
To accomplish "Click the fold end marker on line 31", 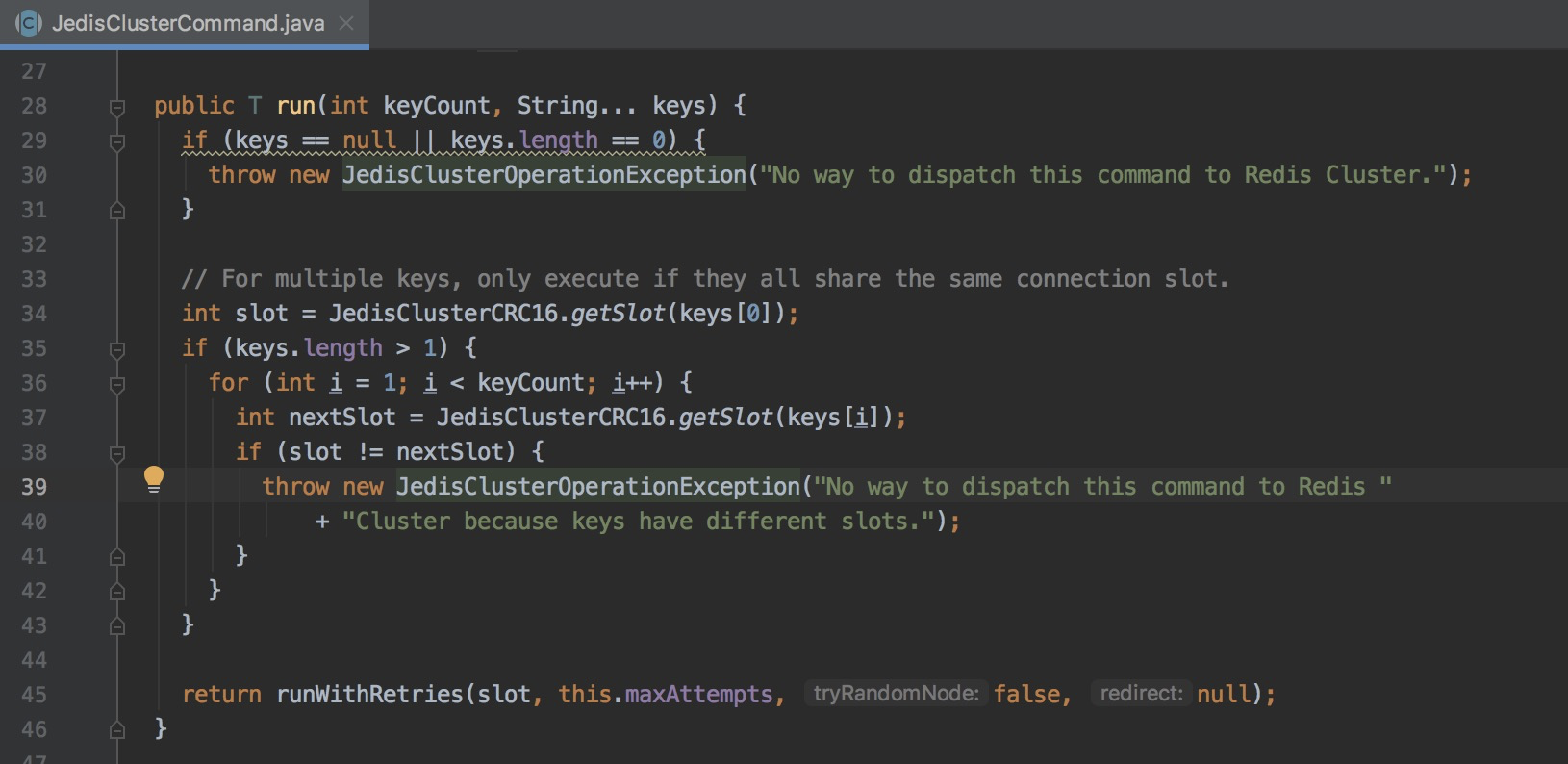I will point(117,211).
